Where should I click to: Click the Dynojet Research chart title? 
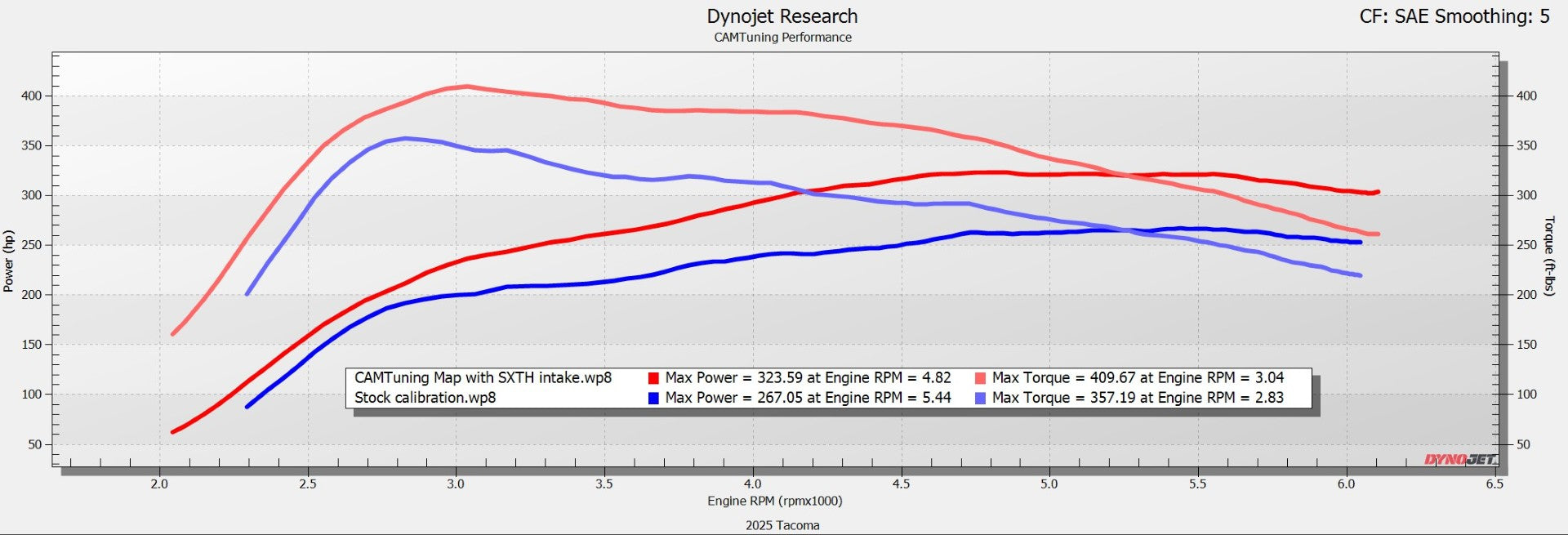tap(782, 16)
